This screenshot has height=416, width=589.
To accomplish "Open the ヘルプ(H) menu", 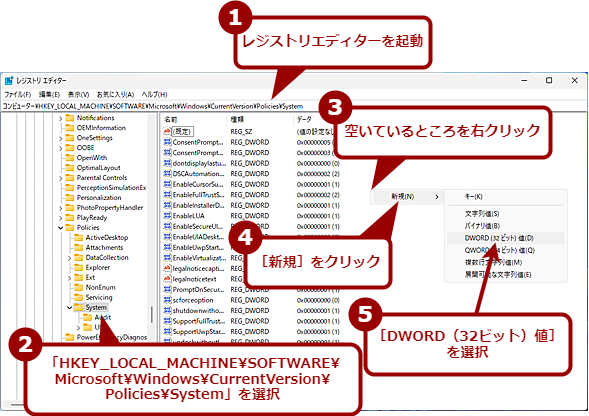I will pyautogui.click(x=154, y=94).
